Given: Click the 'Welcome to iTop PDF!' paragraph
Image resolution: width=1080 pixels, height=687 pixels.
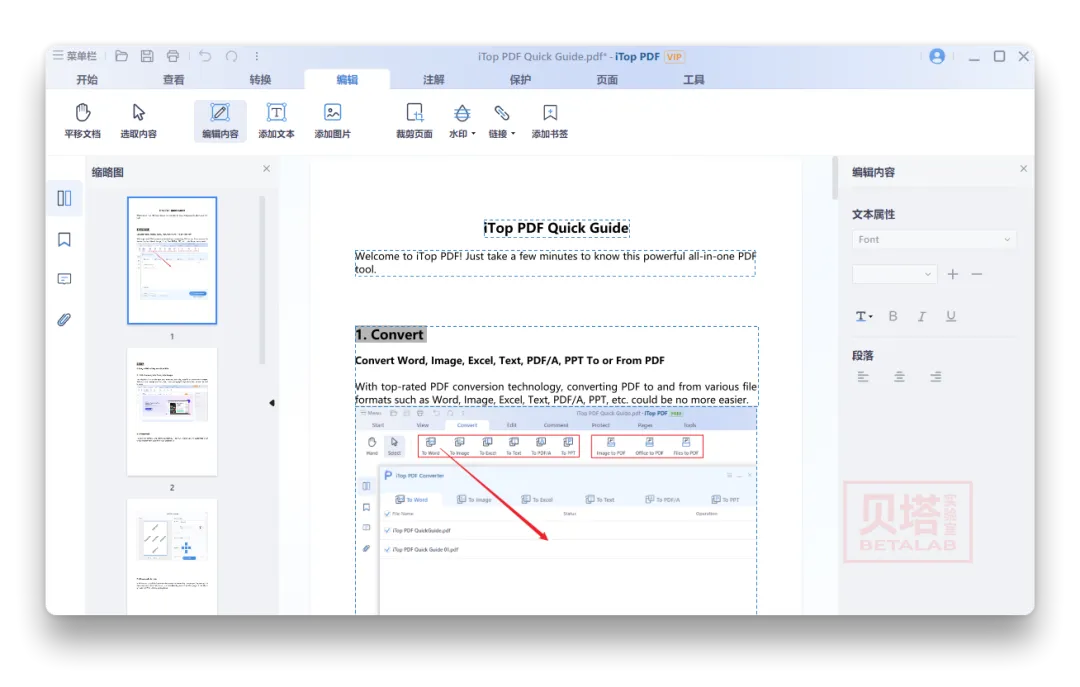Looking at the screenshot, I should click(x=555, y=263).
